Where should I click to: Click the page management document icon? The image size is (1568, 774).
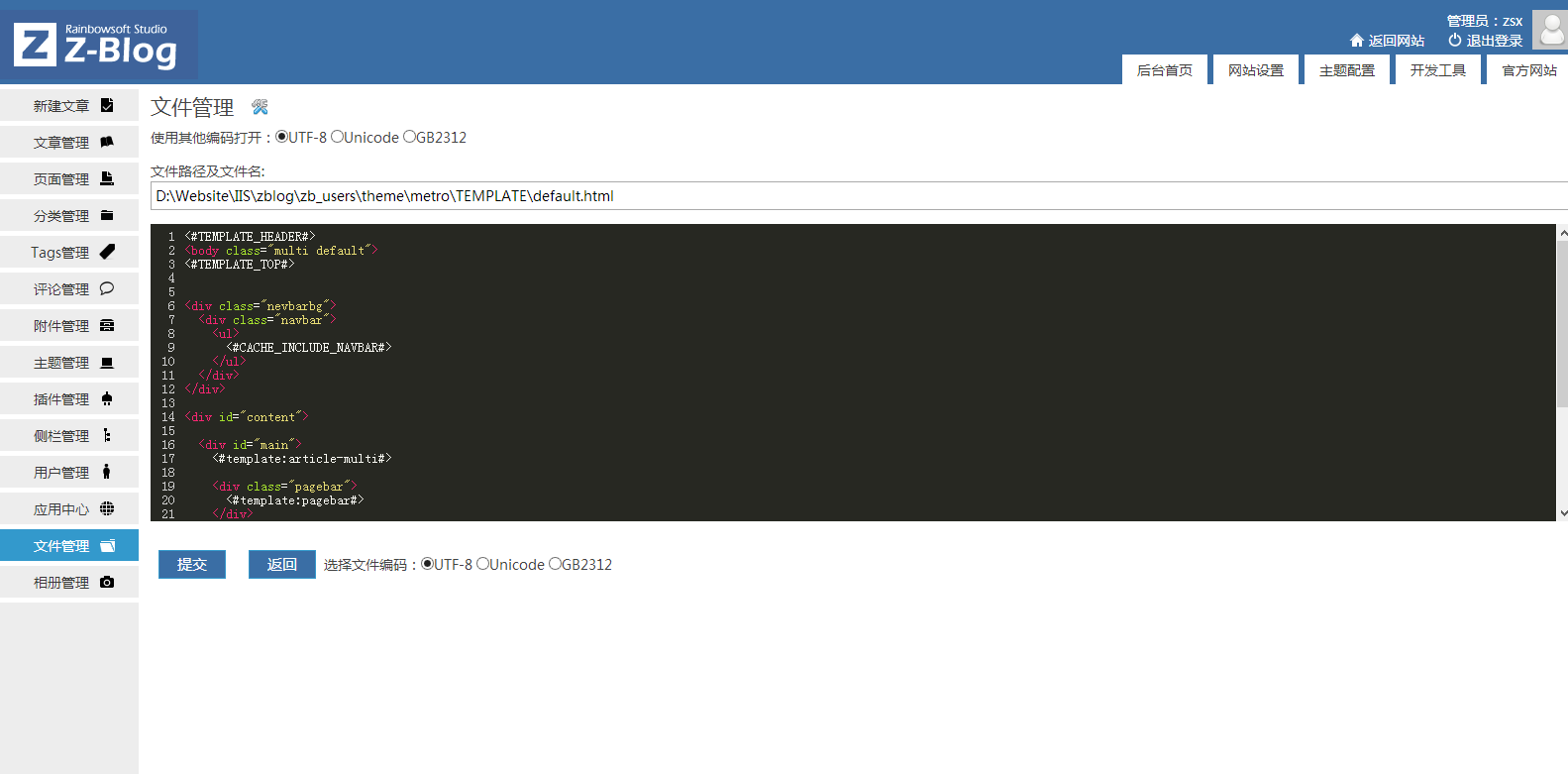point(107,178)
